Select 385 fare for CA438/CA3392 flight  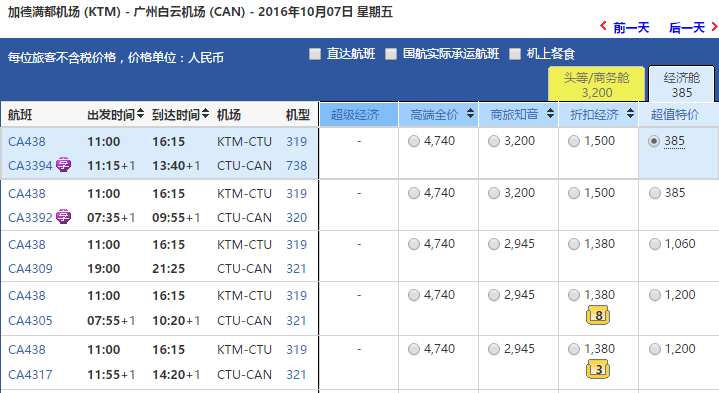click(x=654, y=193)
